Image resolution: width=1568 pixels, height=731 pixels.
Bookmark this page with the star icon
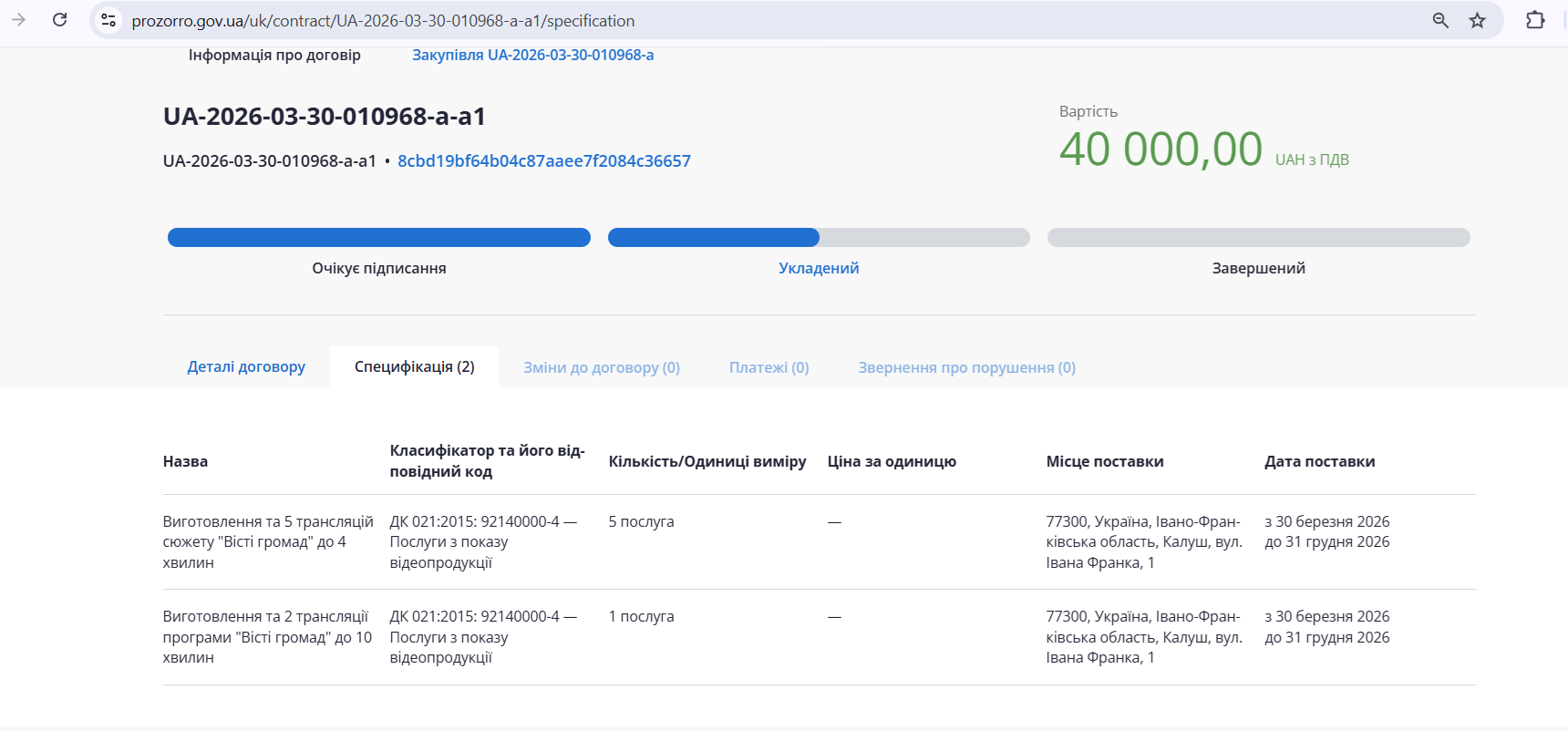[x=1478, y=20]
